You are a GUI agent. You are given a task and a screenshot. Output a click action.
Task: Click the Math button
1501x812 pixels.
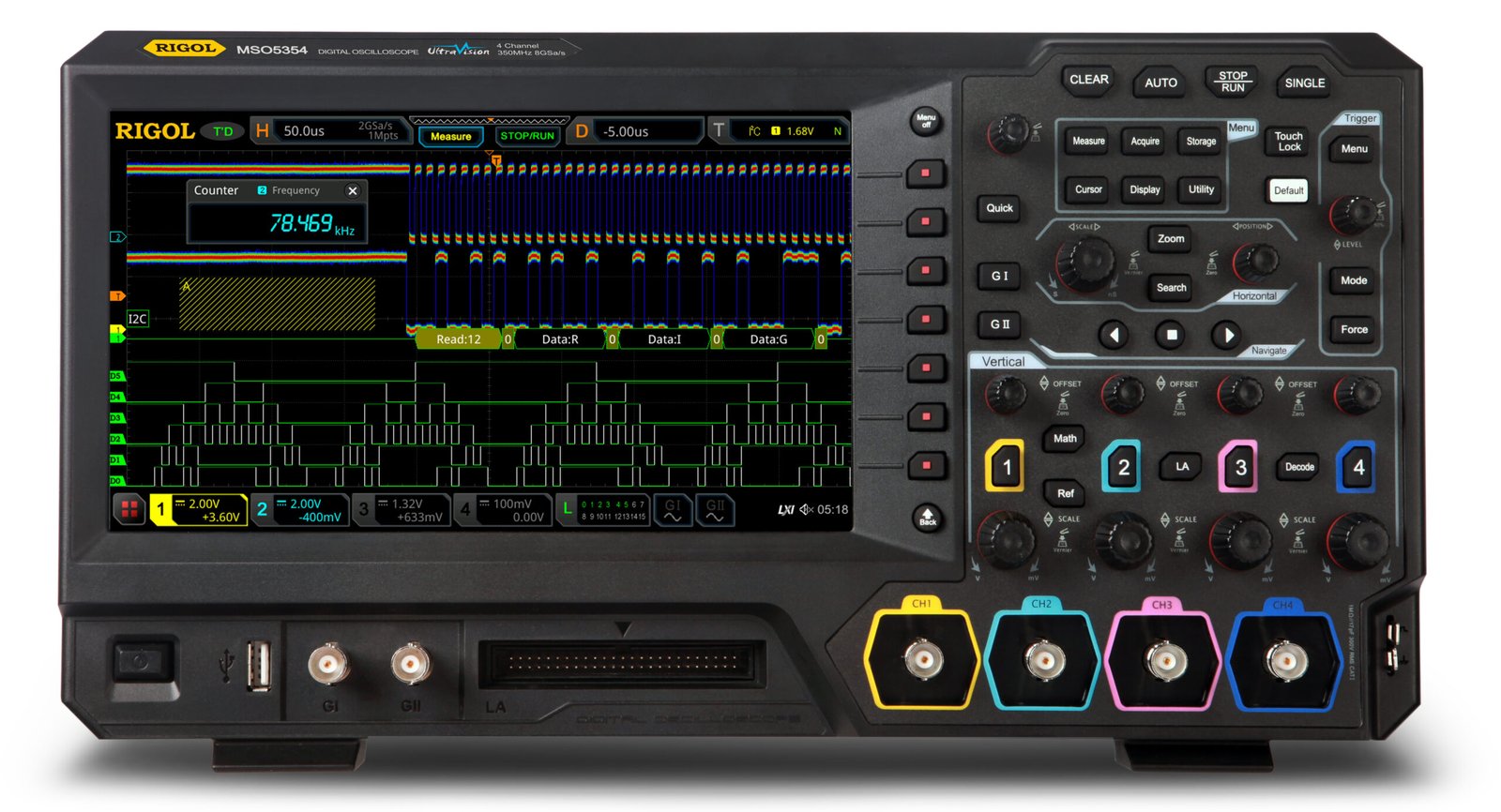point(1065,439)
